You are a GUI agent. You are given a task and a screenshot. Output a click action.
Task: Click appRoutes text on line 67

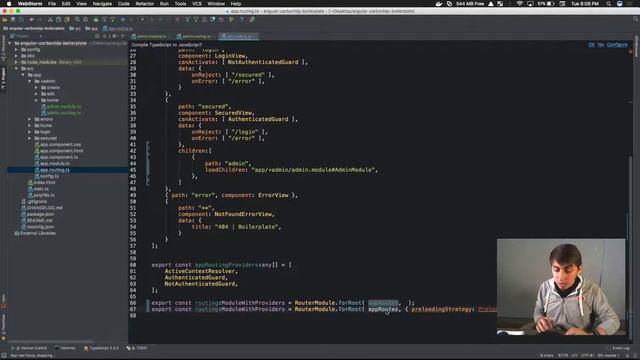click(x=383, y=309)
